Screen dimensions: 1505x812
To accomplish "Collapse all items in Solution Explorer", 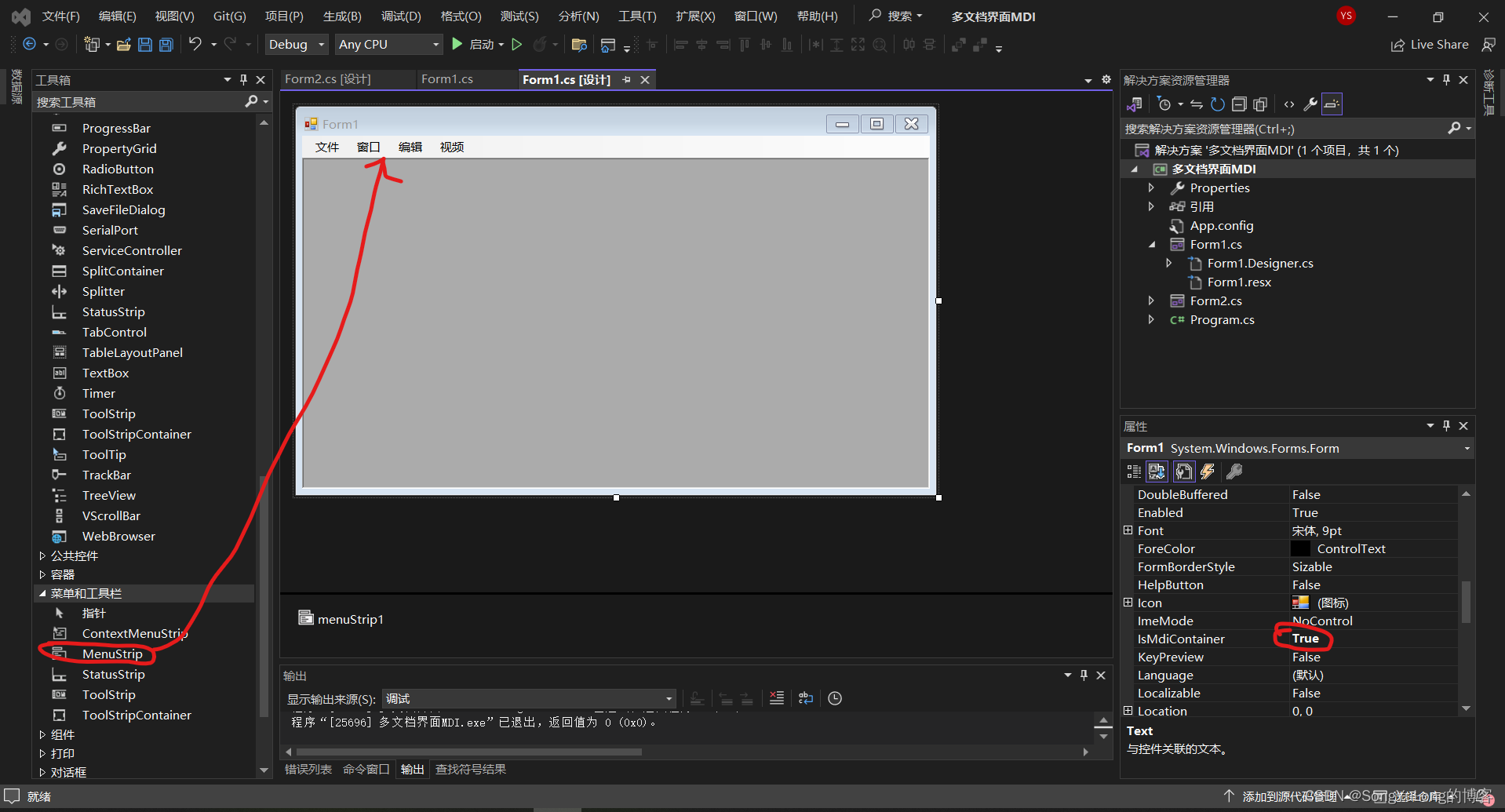I will click(x=1240, y=104).
